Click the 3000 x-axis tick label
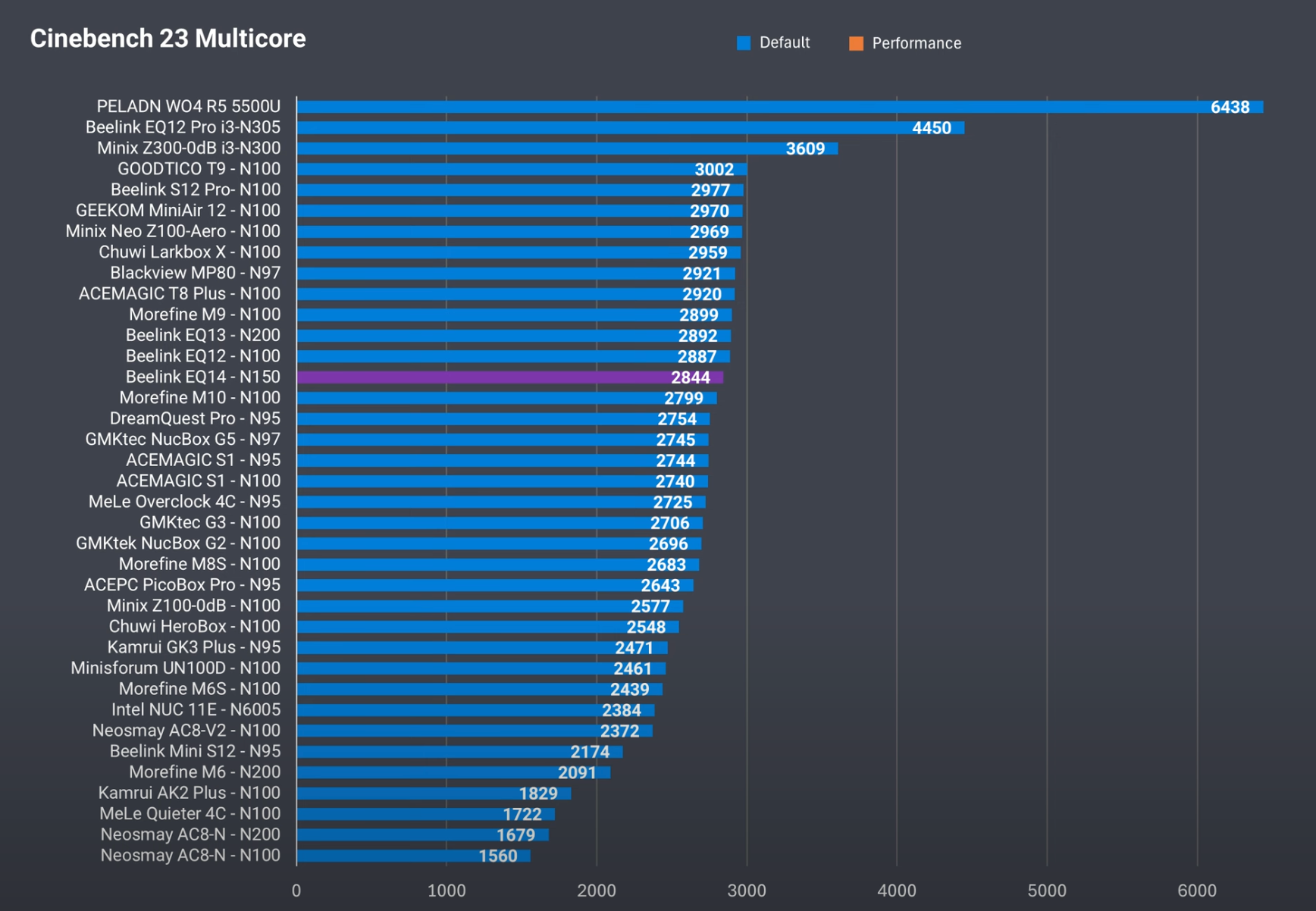The width and height of the screenshot is (1316, 911). pyautogui.click(x=747, y=891)
